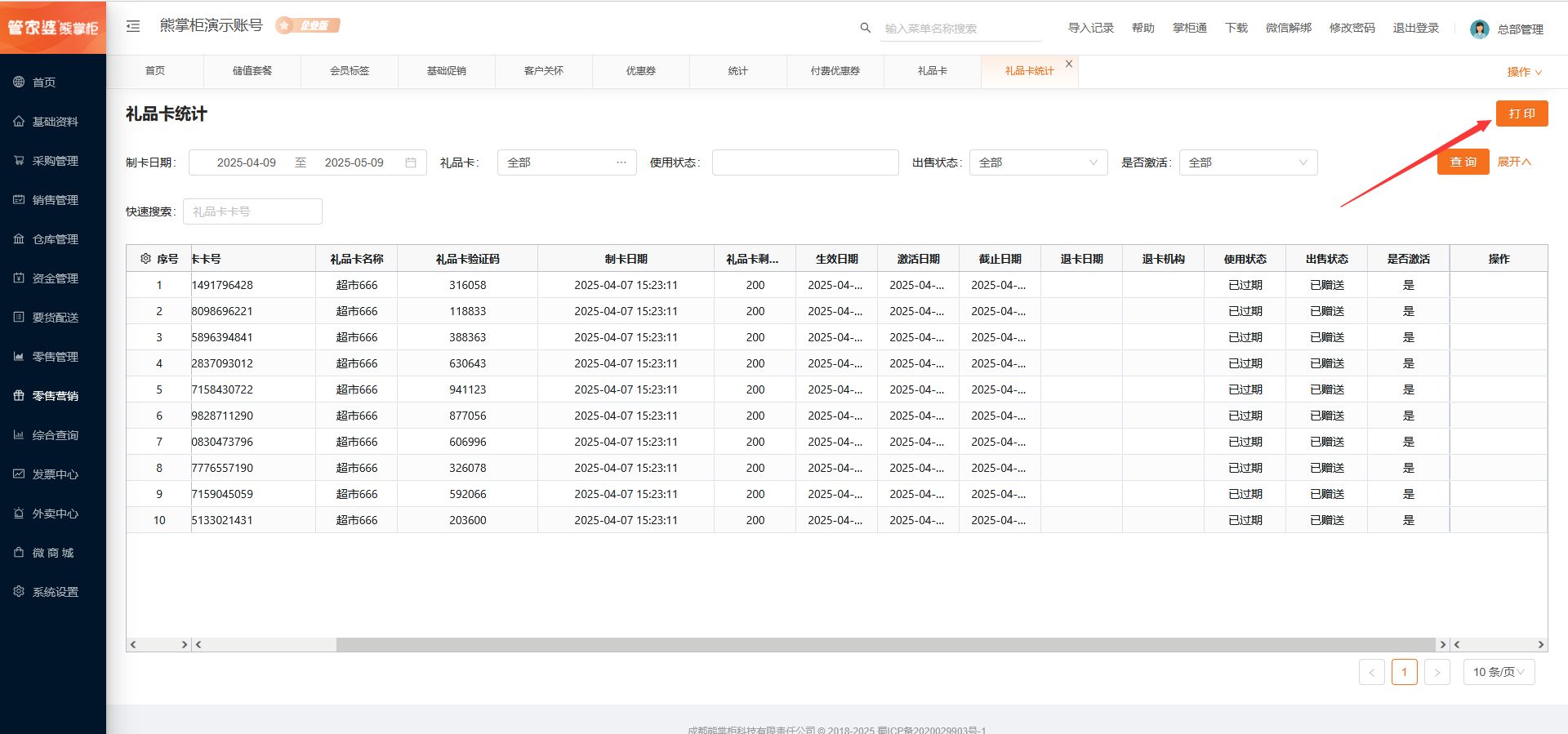The image size is (1568, 734).
Task: Collapse filters with 展开 toggle
Action: point(1514,162)
